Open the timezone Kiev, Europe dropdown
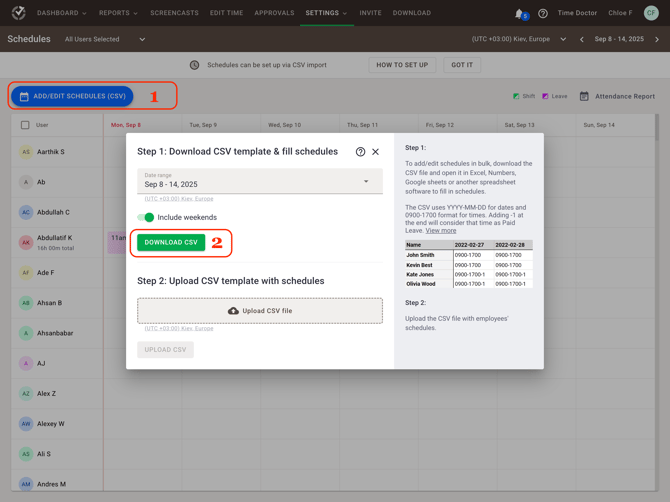 coord(519,39)
